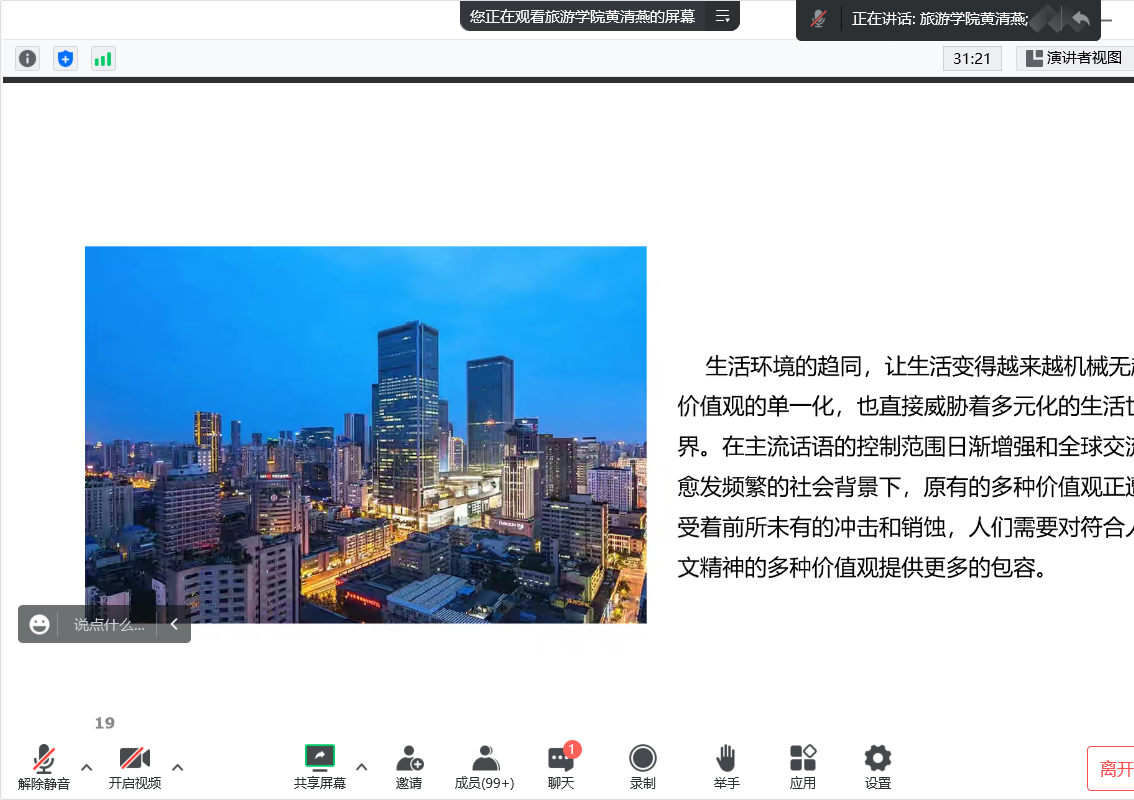
Task: Click the red 离开 leave button
Action: pos(1114,768)
